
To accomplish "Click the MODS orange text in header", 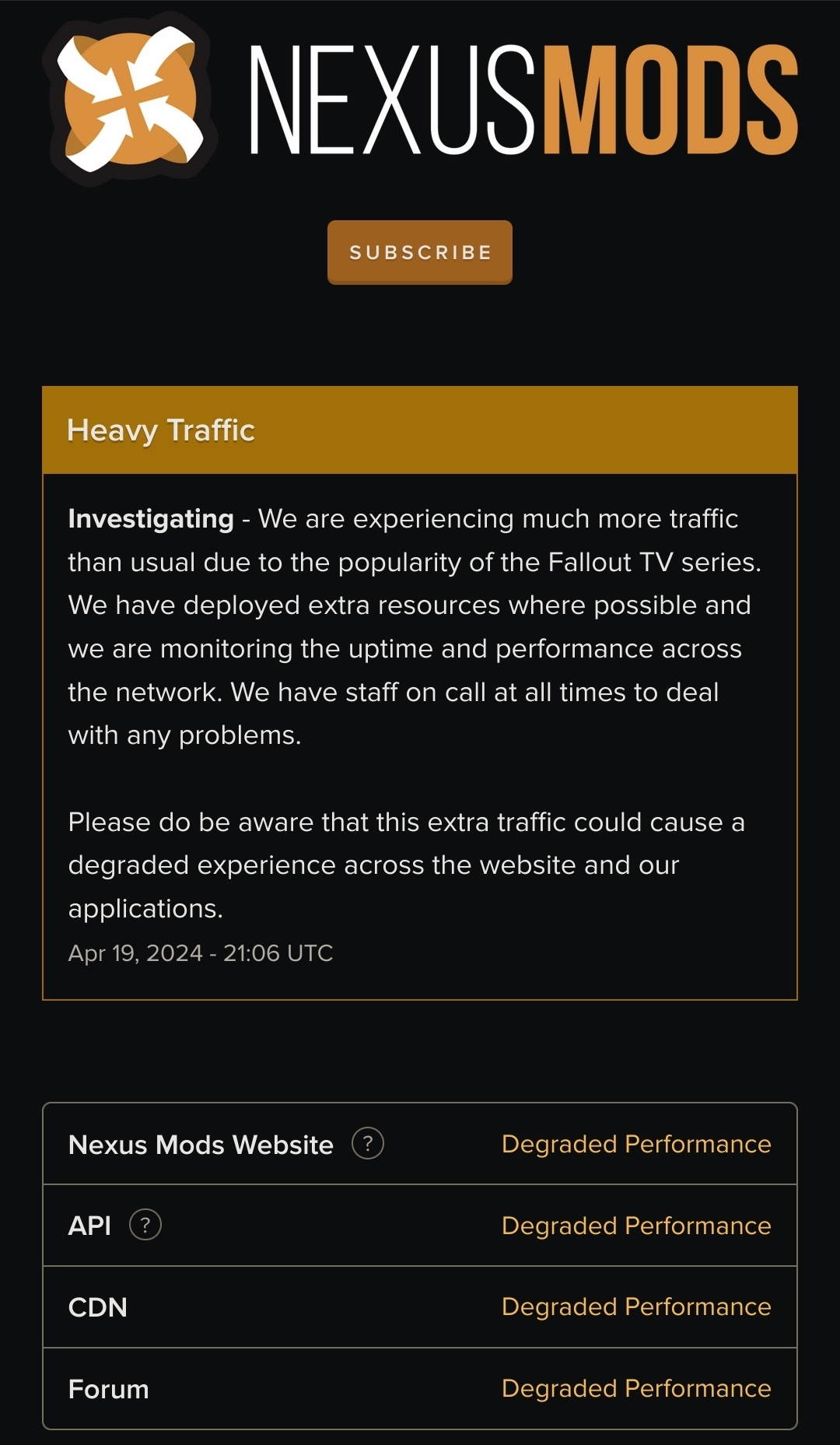I will (x=670, y=99).
